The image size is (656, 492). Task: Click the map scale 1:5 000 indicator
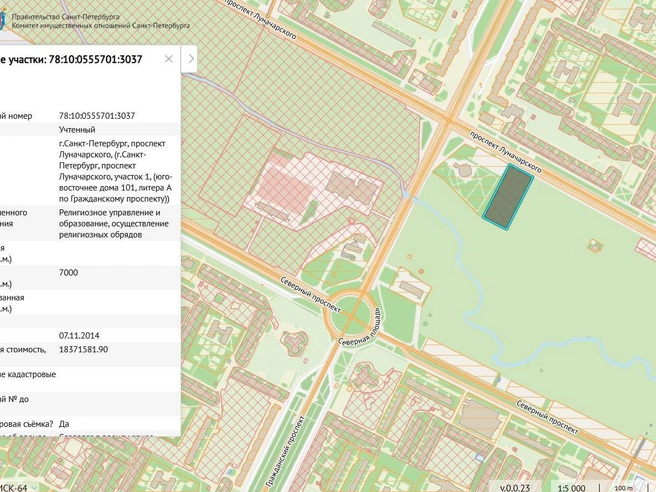coord(571,488)
